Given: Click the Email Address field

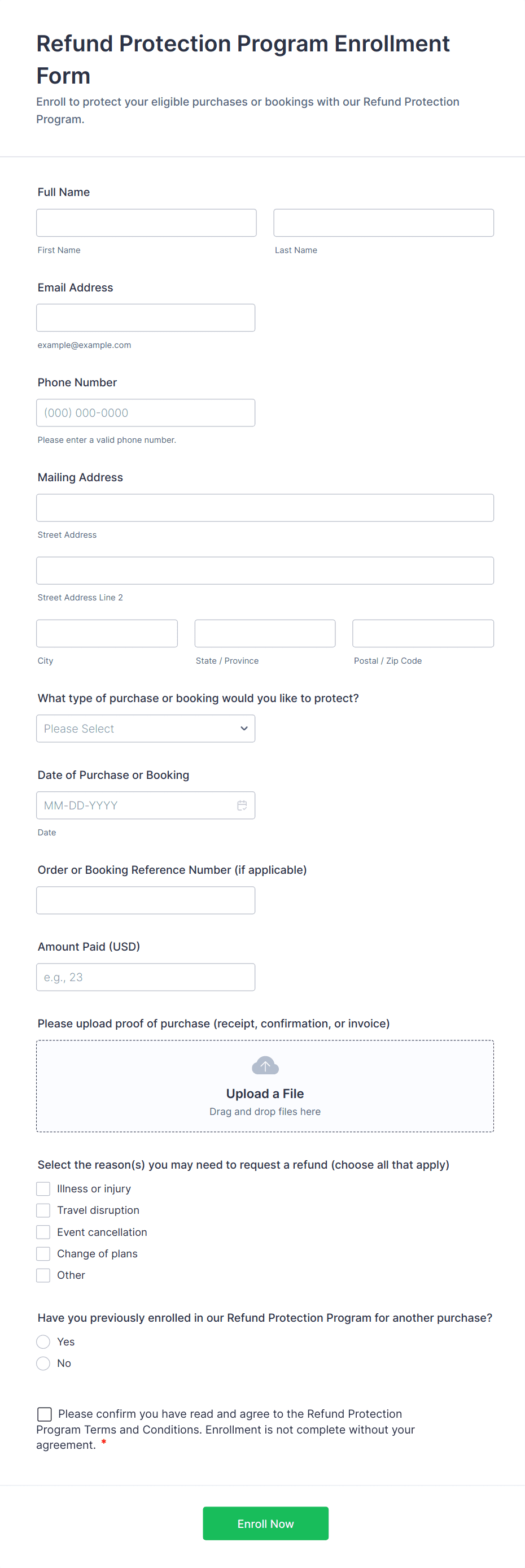Looking at the screenshot, I should pos(146,318).
